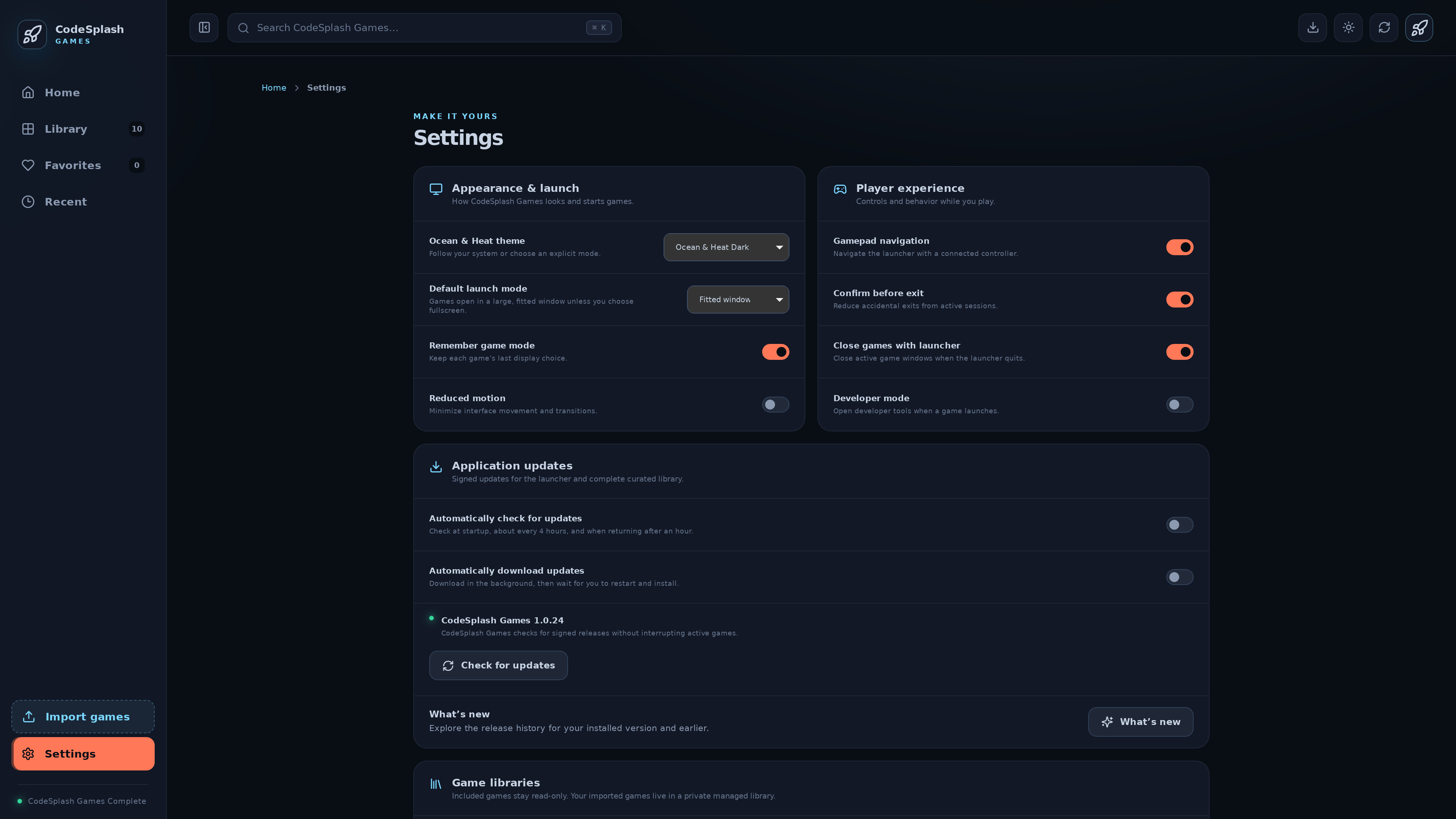Click the Player experience gamepad icon

coord(840,189)
